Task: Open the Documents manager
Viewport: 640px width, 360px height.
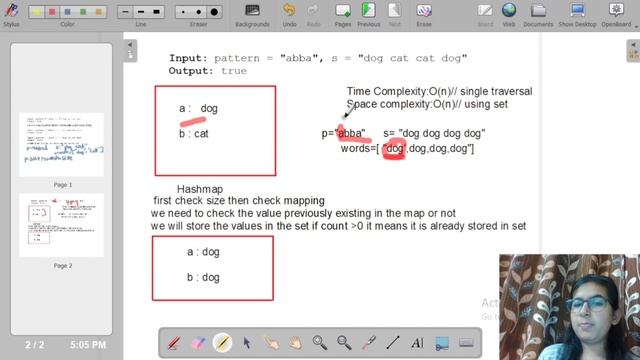Action: pos(538,15)
